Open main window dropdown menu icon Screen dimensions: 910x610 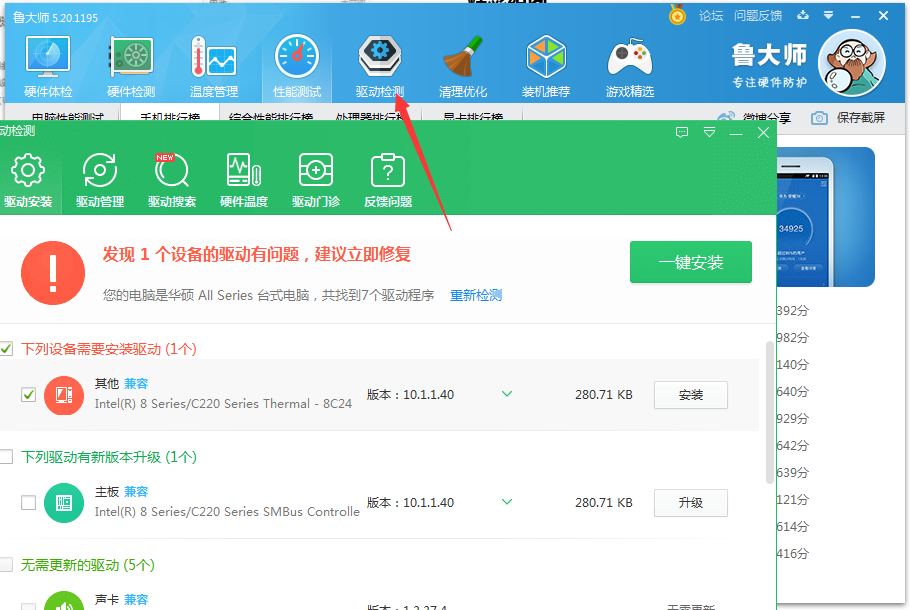click(829, 16)
